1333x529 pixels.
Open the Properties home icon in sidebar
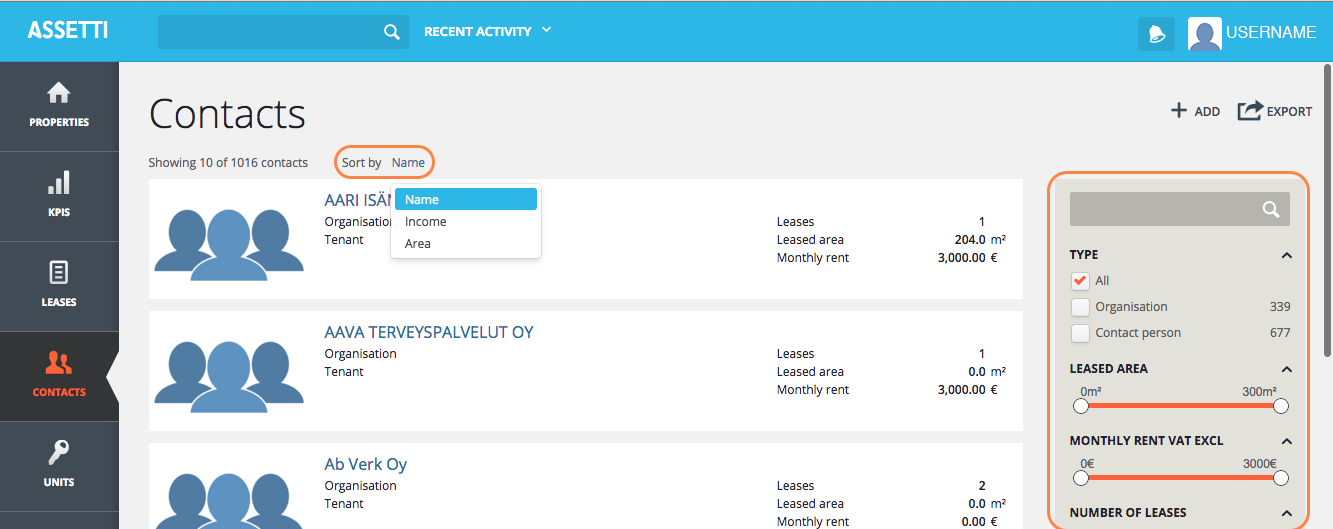[59, 93]
